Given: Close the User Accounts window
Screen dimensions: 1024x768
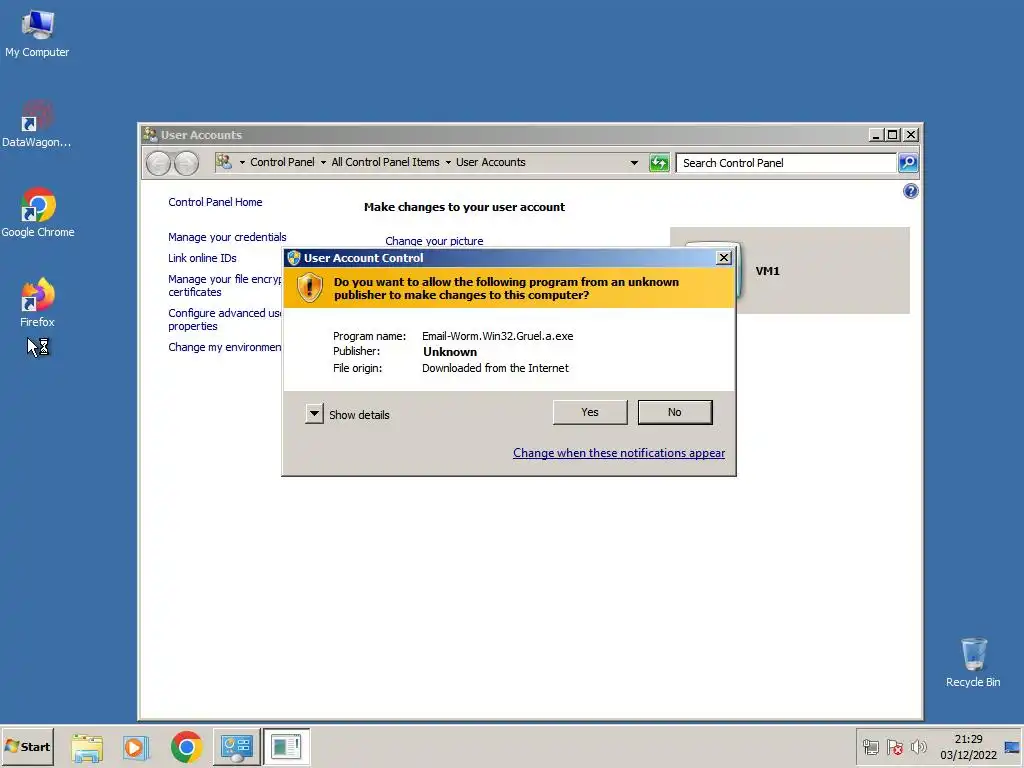Looking at the screenshot, I should tap(911, 135).
